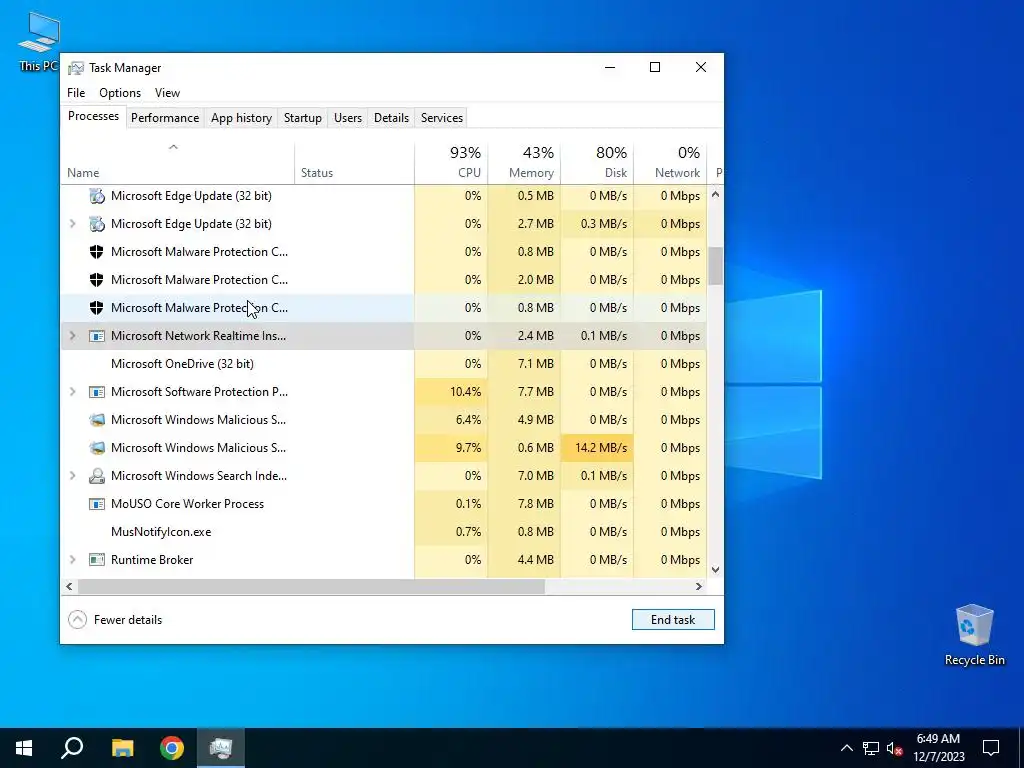Show hidden system tray icons

pos(846,748)
